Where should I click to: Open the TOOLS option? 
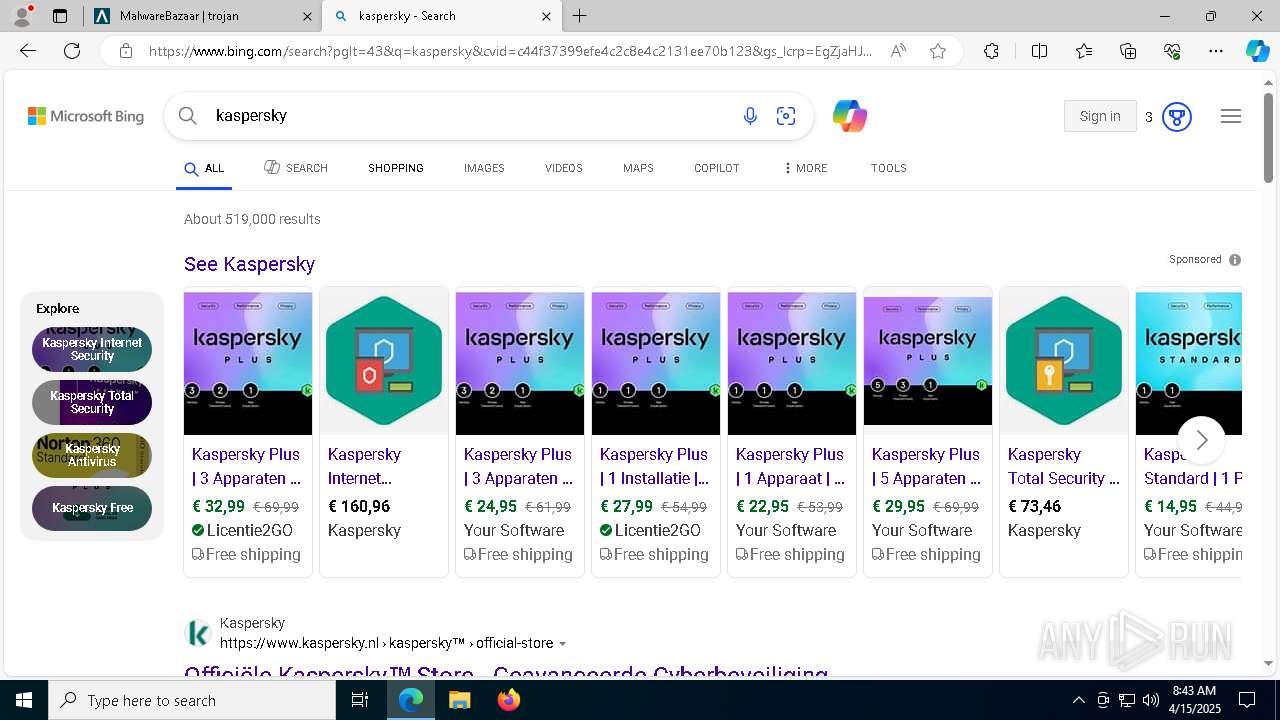tap(889, 168)
